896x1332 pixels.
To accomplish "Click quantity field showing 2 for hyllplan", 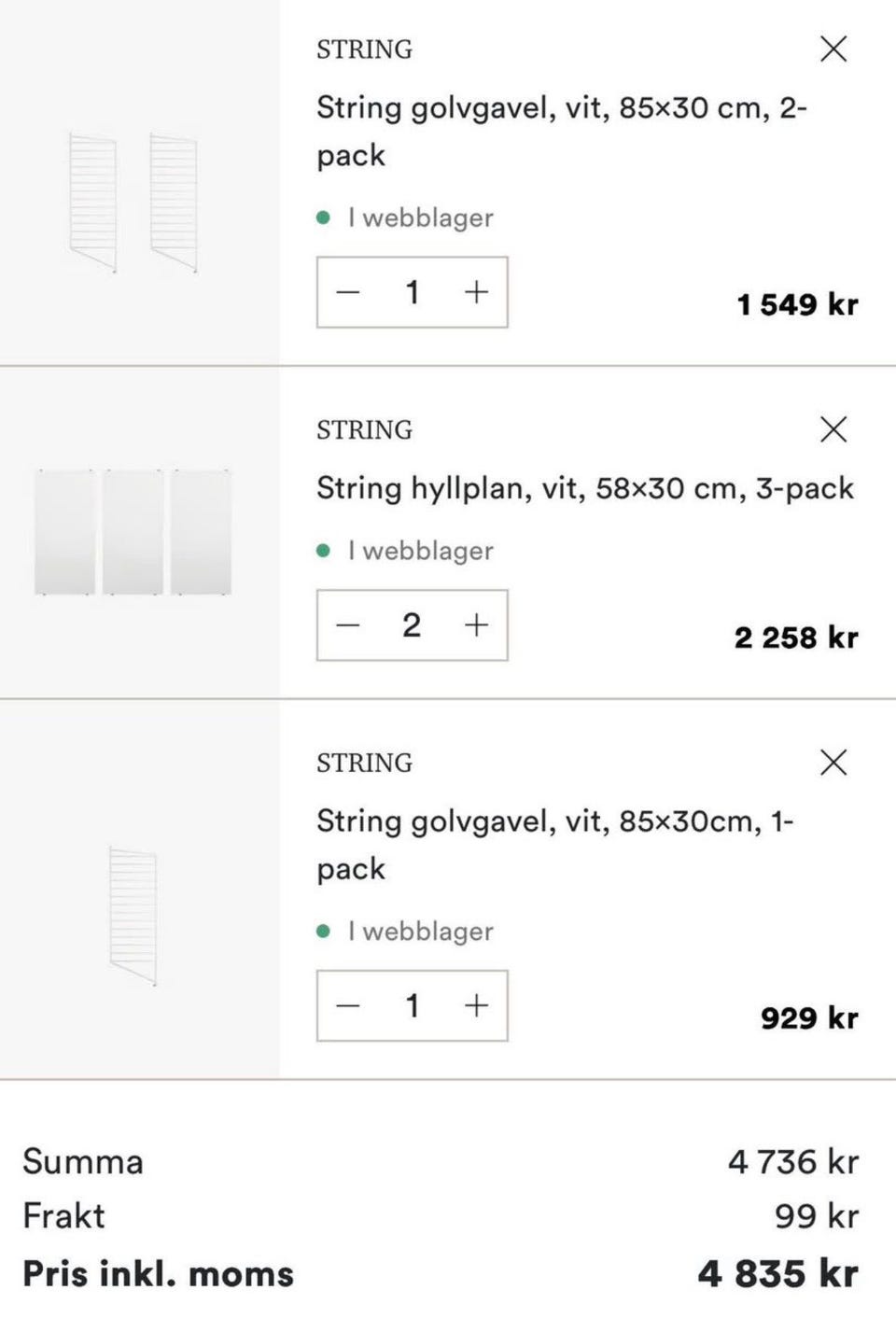I will [412, 625].
